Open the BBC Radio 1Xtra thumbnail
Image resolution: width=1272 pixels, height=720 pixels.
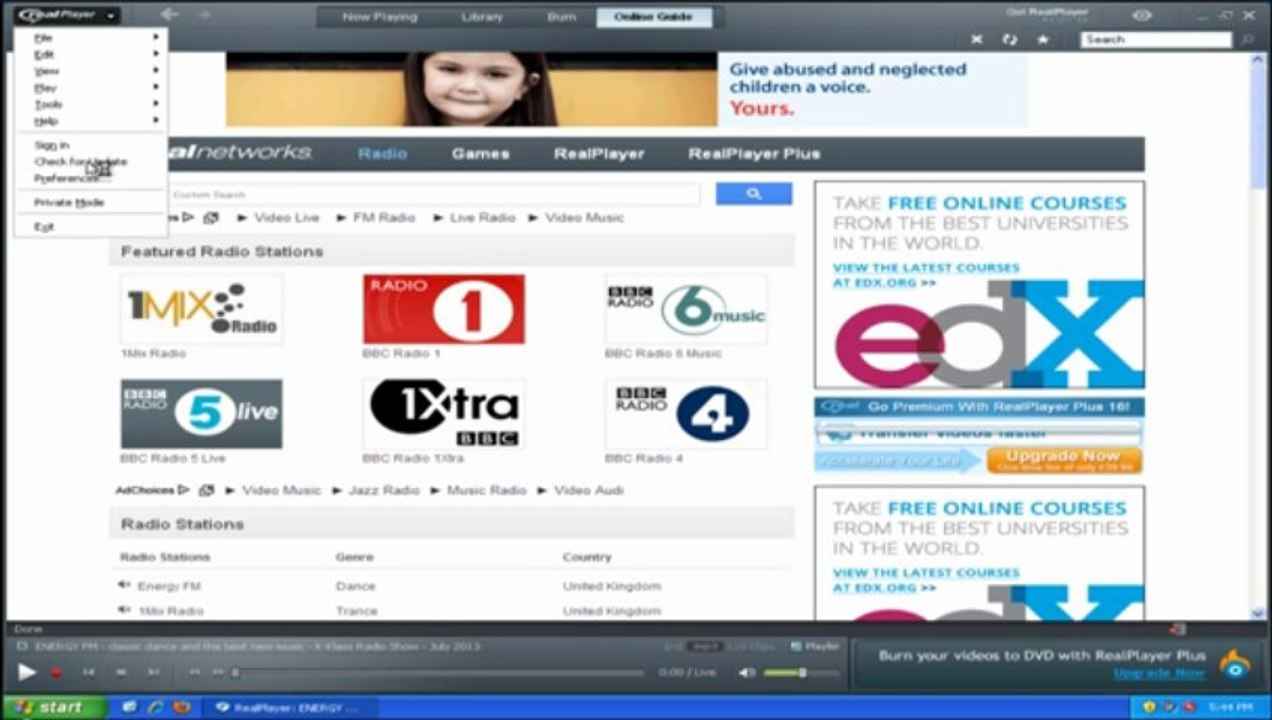443,414
